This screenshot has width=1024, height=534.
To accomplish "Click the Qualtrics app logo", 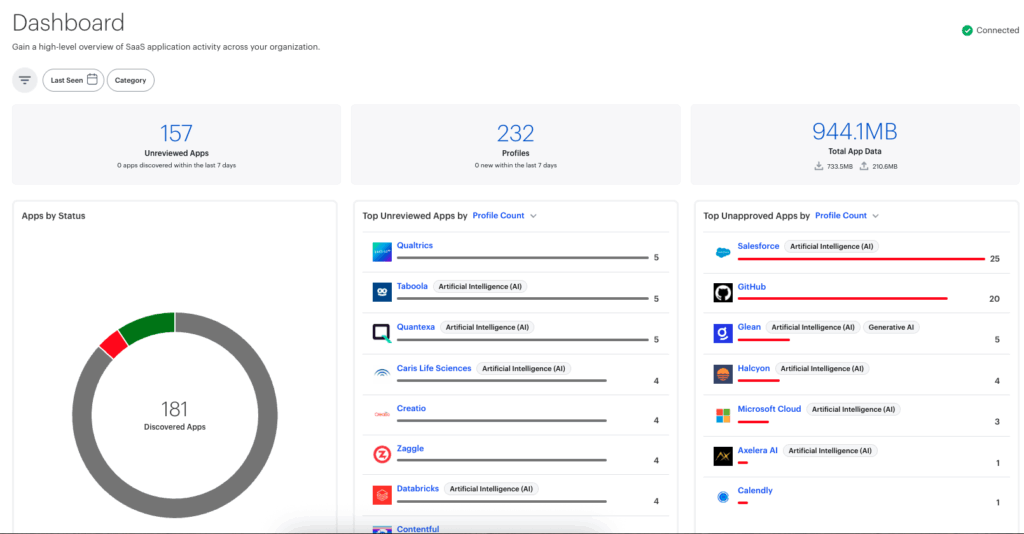I will pos(382,252).
